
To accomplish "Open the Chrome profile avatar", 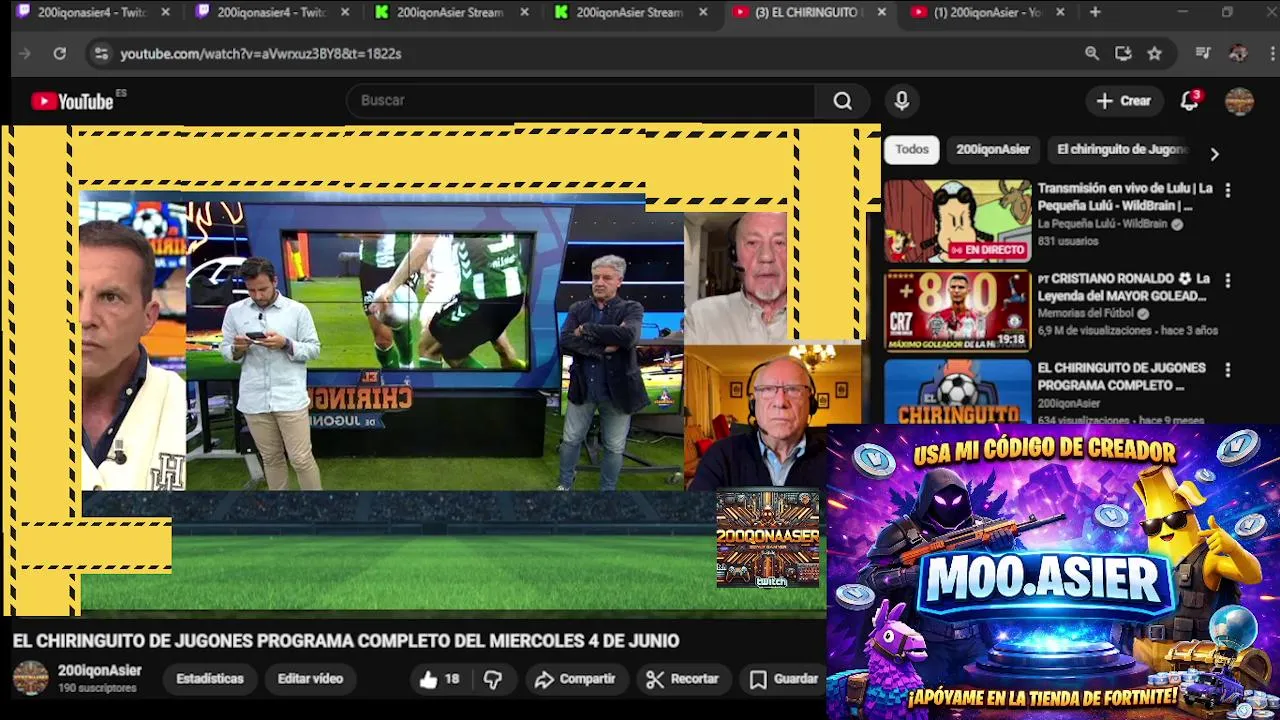I will 1238,53.
